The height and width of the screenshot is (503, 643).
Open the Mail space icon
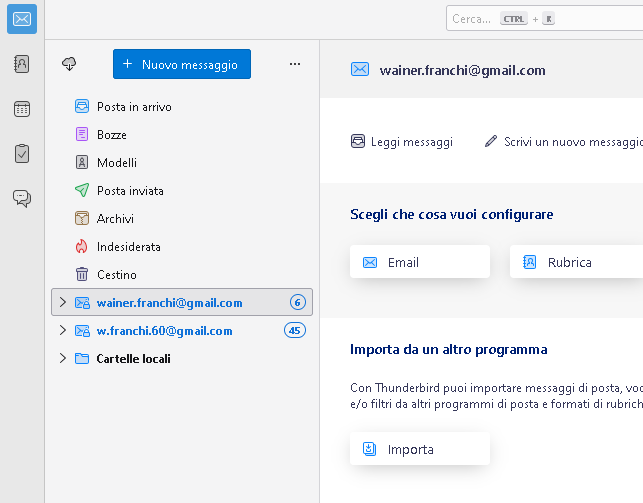[22, 19]
